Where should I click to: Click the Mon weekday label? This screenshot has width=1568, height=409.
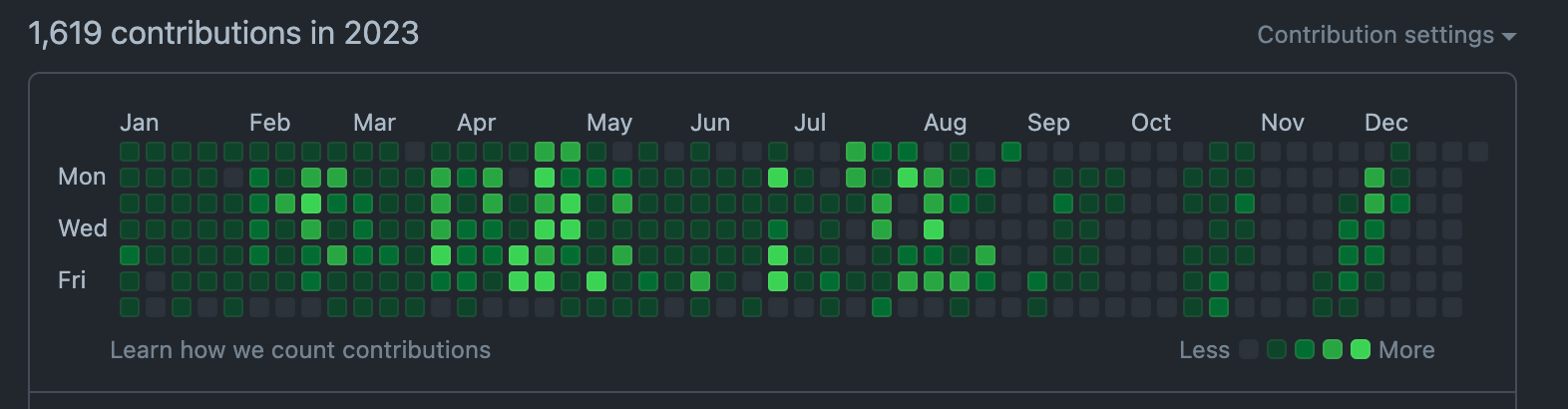click(x=82, y=177)
